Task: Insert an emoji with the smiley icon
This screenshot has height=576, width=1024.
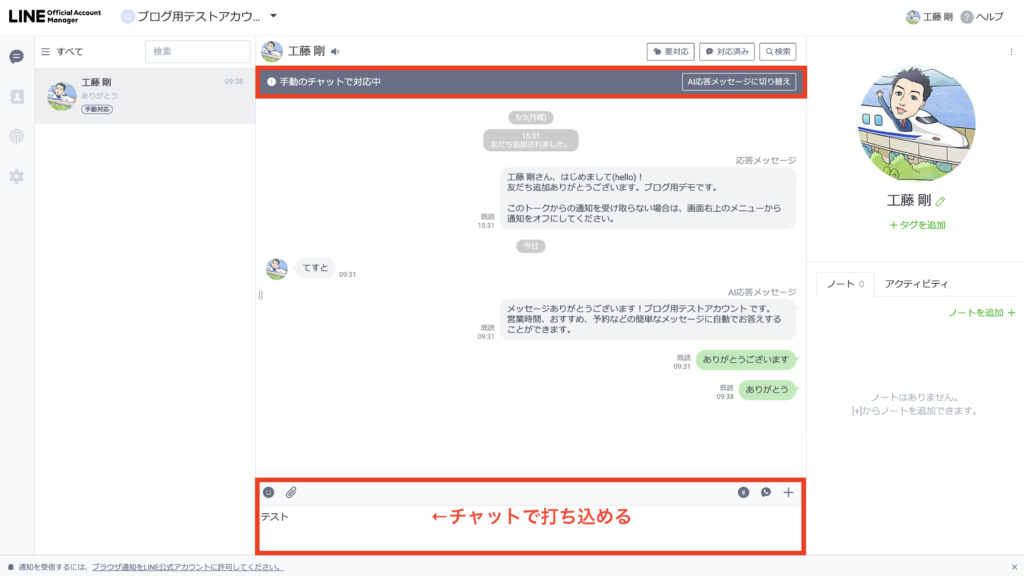Action: [x=269, y=492]
